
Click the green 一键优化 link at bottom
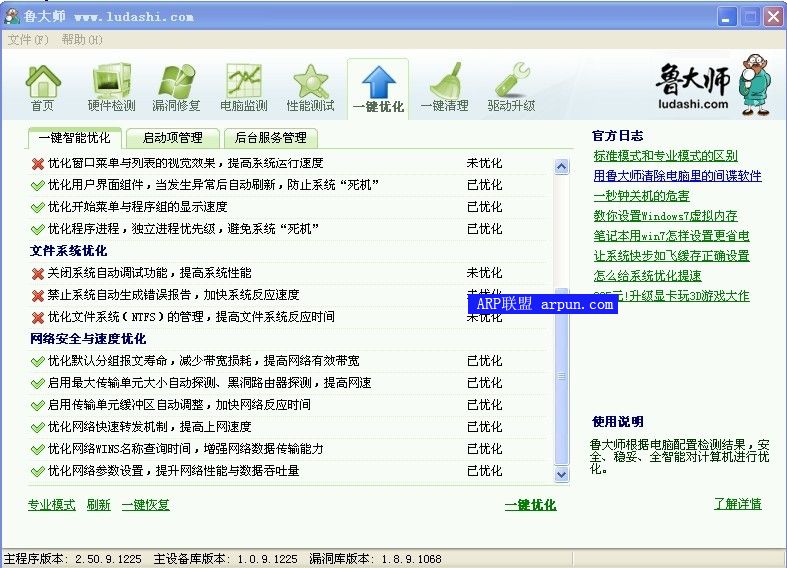click(x=530, y=505)
